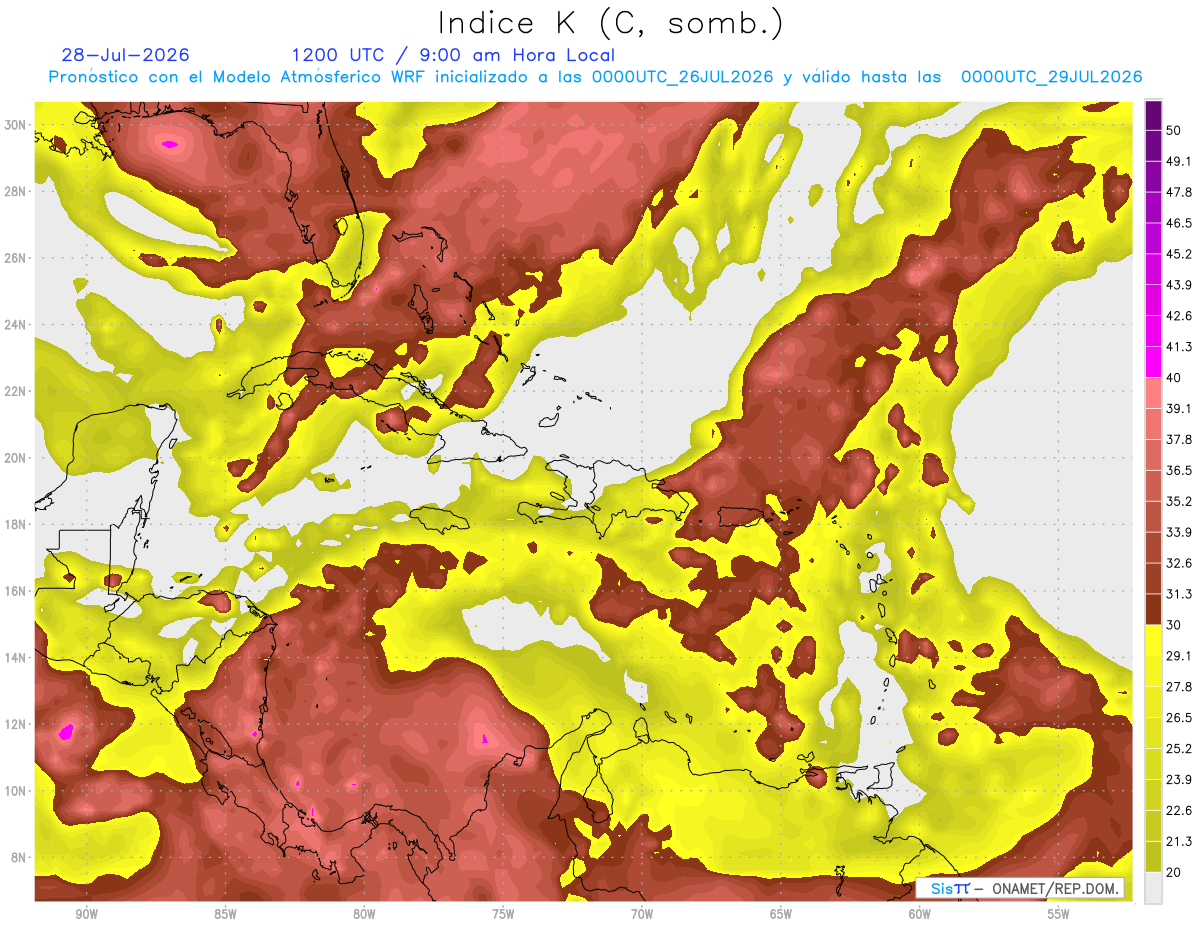Click the "25.2" value on the color scale
The height and width of the screenshot is (927, 1200).
point(1178,749)
